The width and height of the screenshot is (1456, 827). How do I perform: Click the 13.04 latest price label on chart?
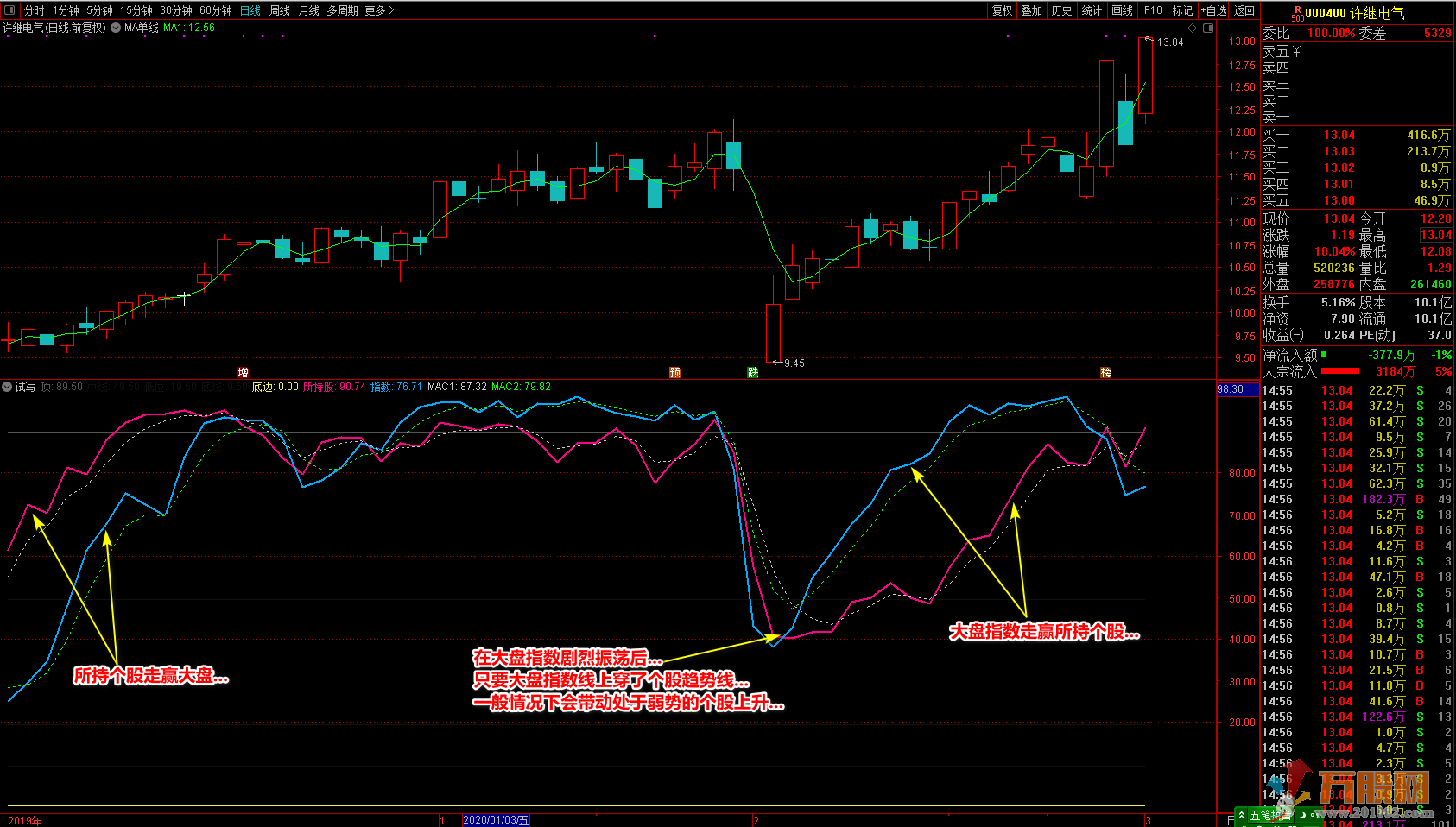tap(1170, 42)
